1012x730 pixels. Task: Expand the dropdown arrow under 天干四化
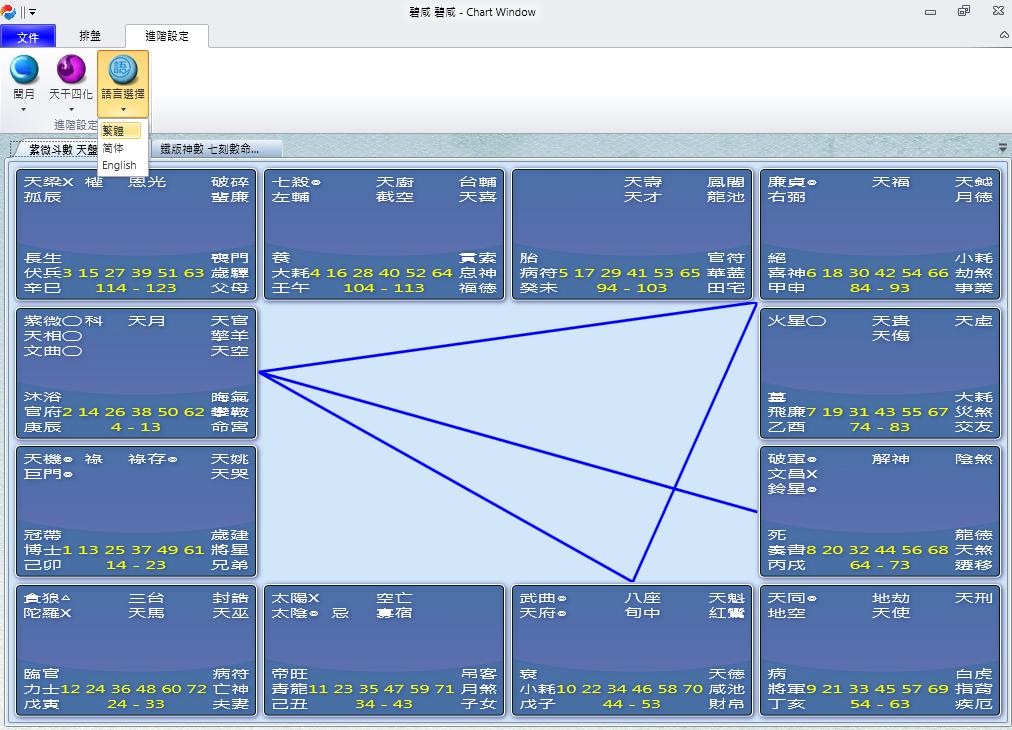coord(71,109)
